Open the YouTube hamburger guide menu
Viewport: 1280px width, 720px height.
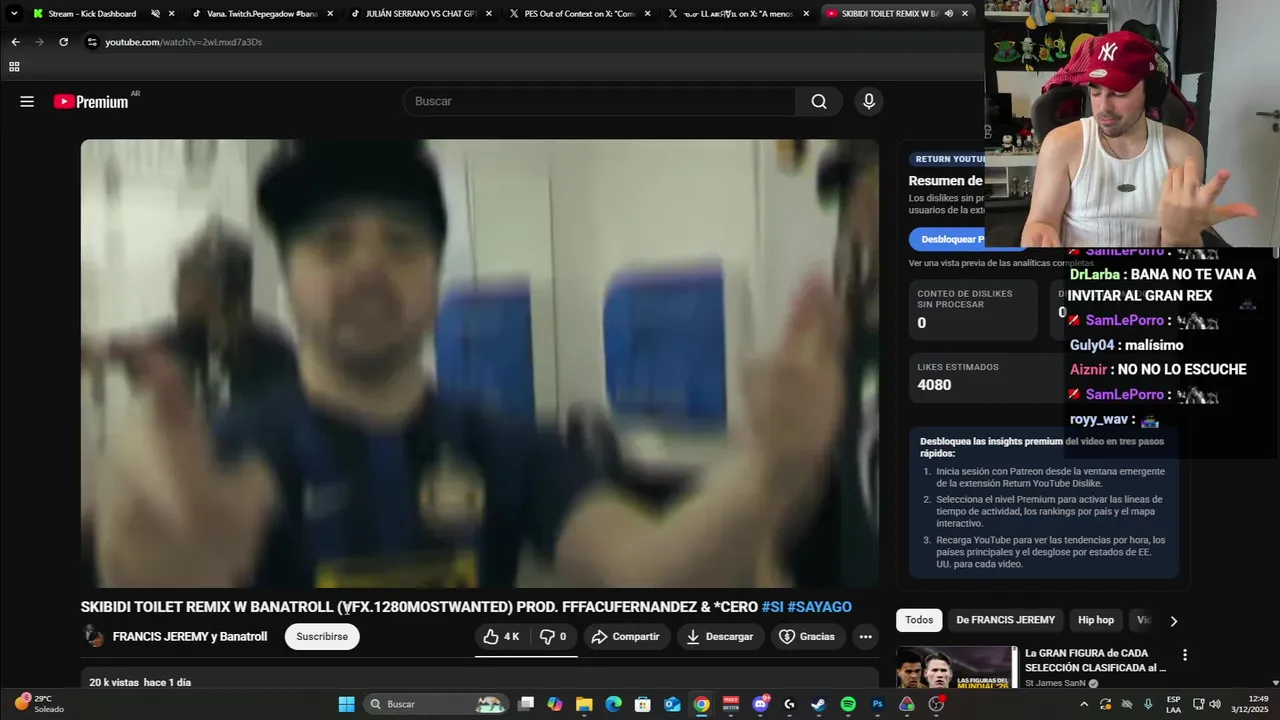click(27, 101)
